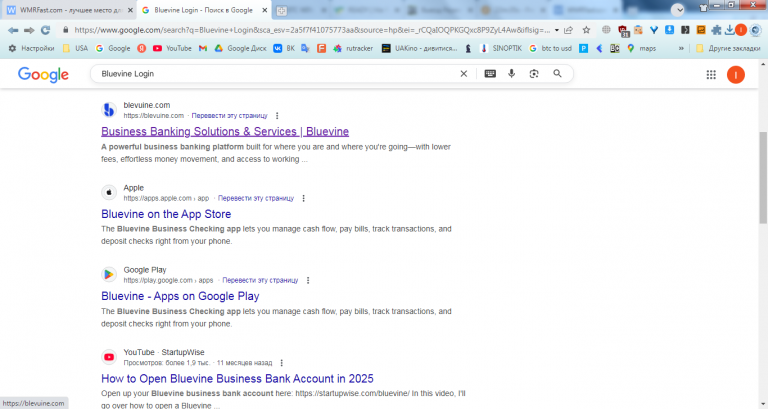Clear the search query with X
The image size is (768, 409).
pyautogui.click(x=464, y=73)
